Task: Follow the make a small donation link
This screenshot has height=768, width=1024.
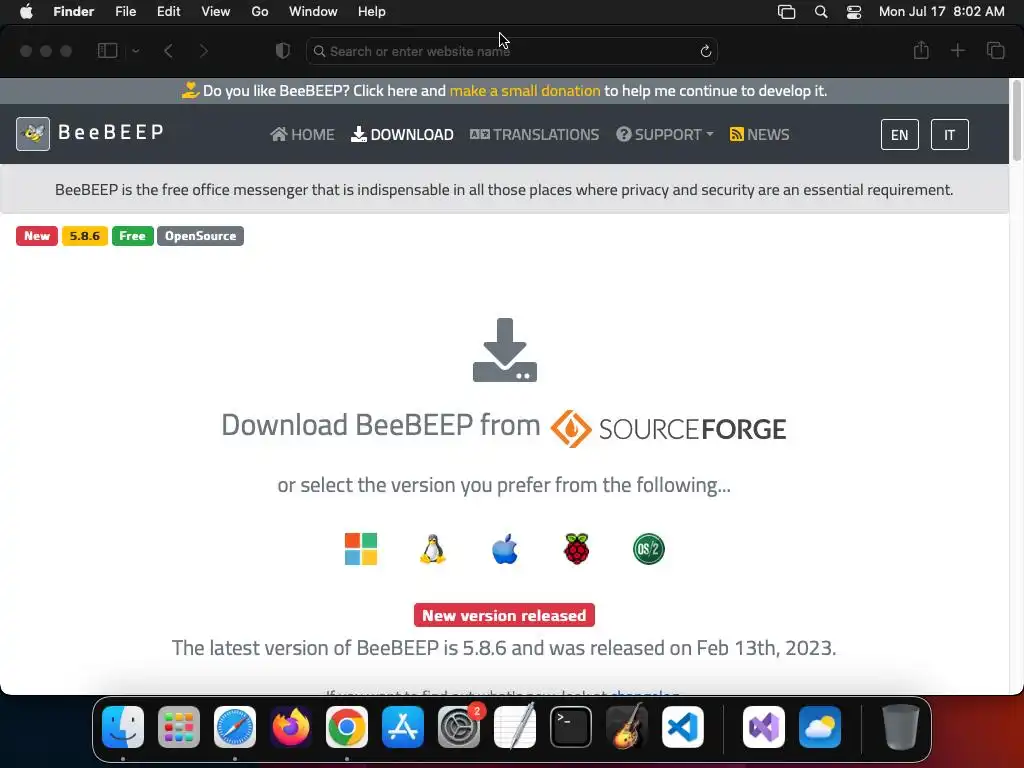Action: tap(524, 91)
